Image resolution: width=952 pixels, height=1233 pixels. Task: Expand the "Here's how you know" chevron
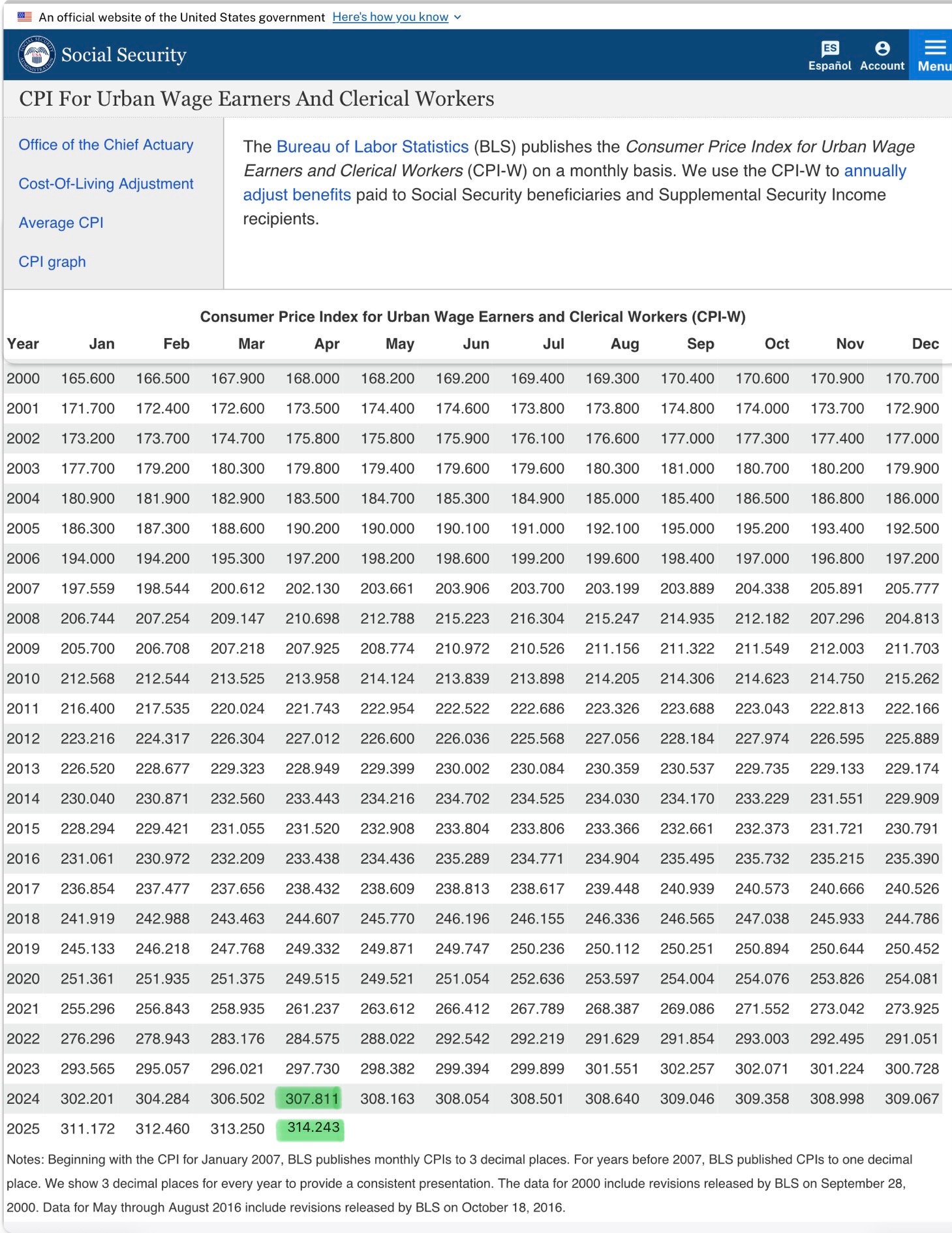click(457, 18)
